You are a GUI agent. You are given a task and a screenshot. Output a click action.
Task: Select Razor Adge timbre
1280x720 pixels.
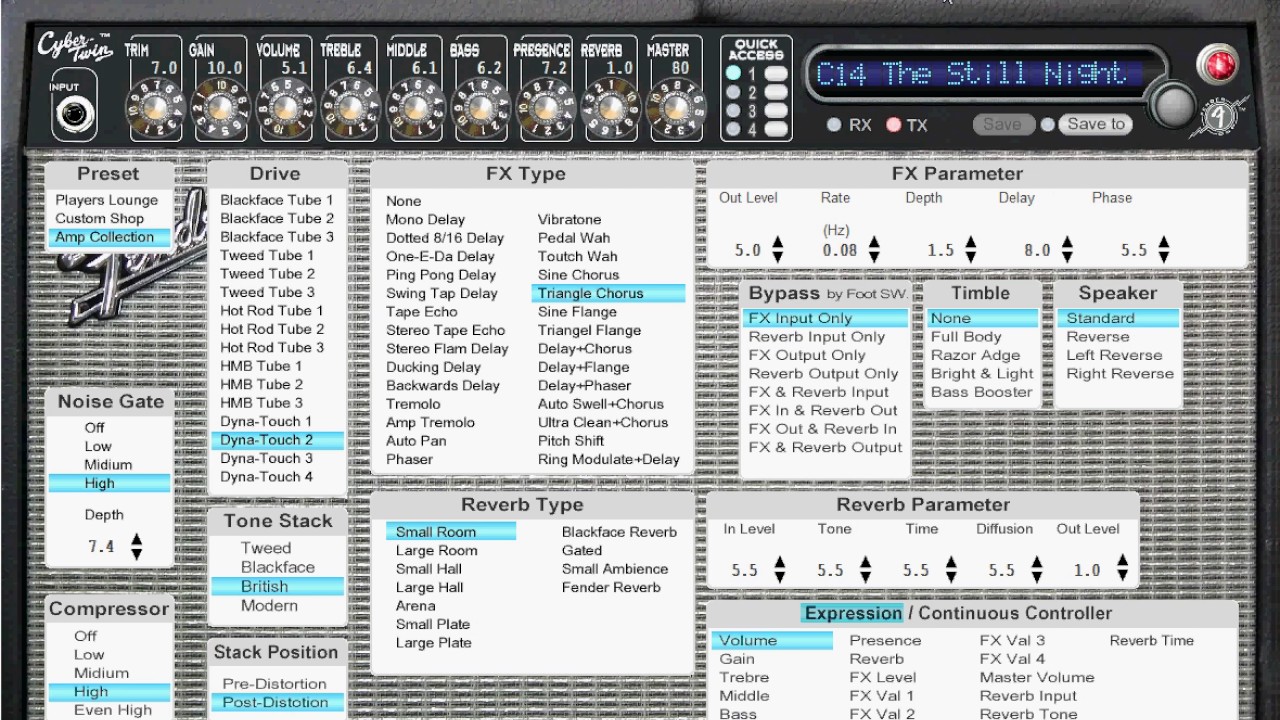[975, 355]
